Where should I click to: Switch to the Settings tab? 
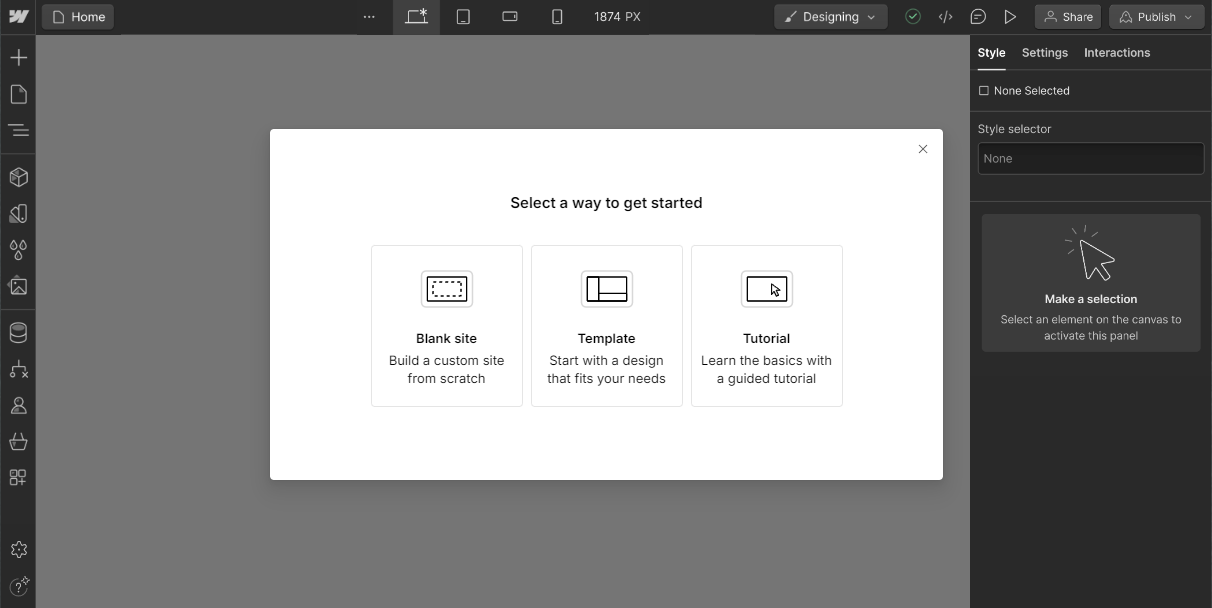[x=1044, y=52]
